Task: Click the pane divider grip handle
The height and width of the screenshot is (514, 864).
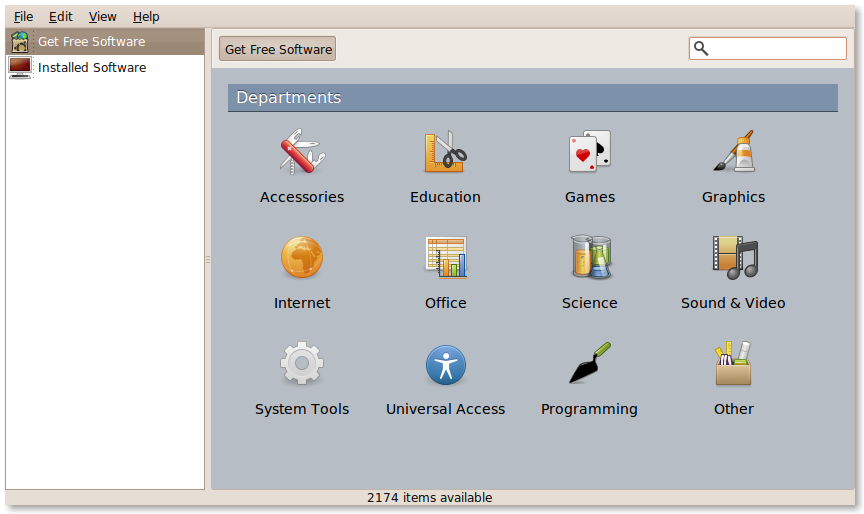Action: (x=208, y=259)
